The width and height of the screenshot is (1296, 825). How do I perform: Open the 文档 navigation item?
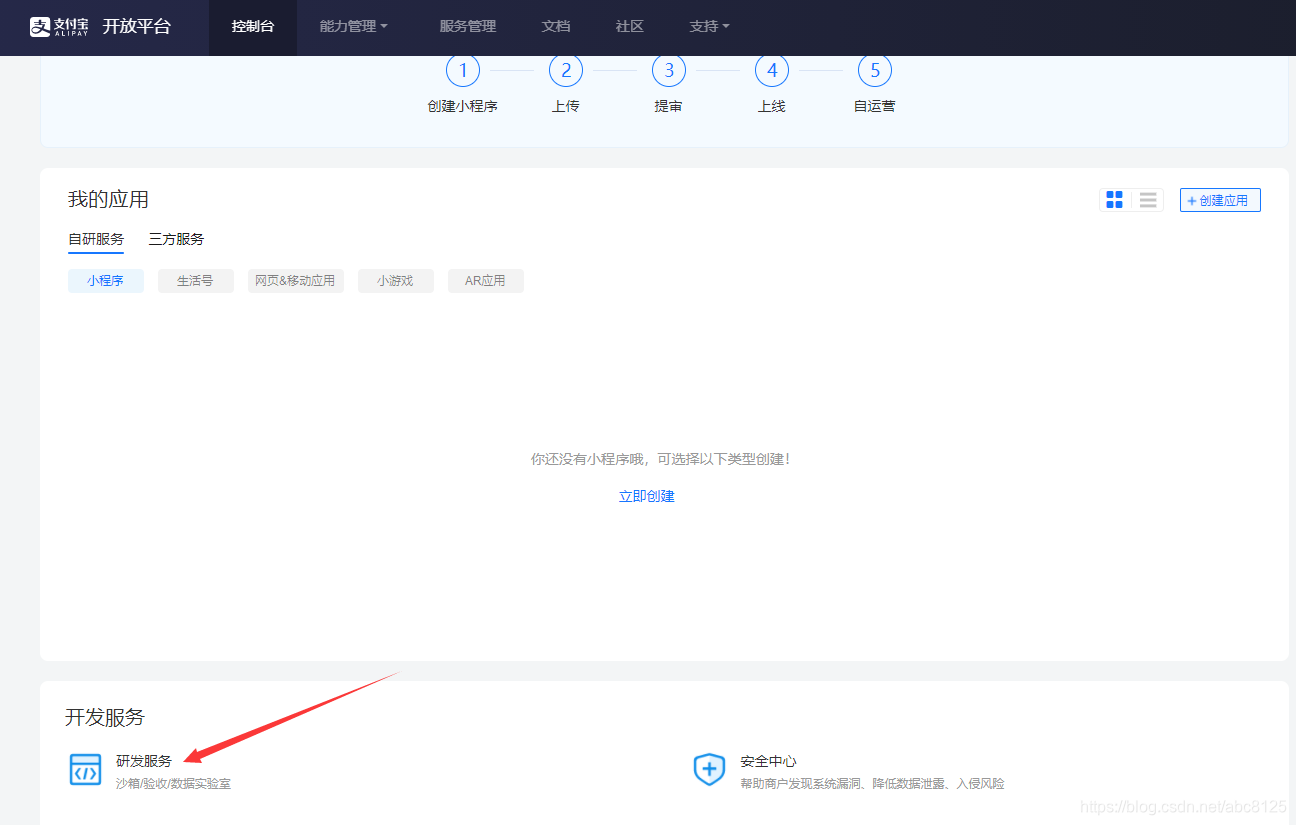[556, 27]
